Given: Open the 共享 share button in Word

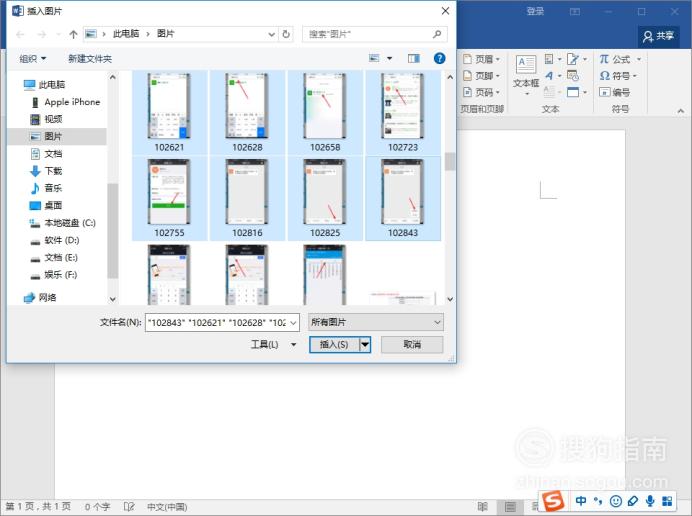Looking at the screenshot, I should tap(658, 36).
